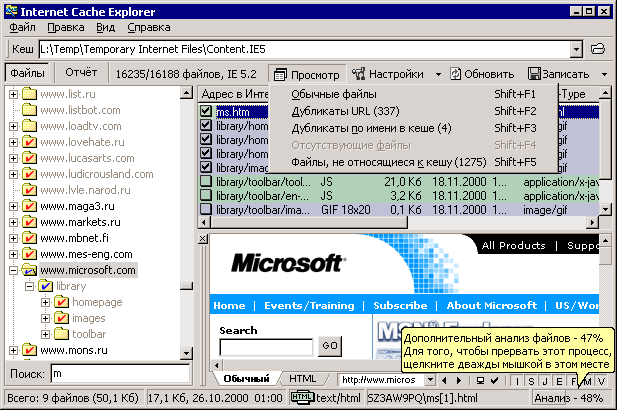Close the preview pane with X button
This screenshot has height=410, width=617.
point(203,238)
